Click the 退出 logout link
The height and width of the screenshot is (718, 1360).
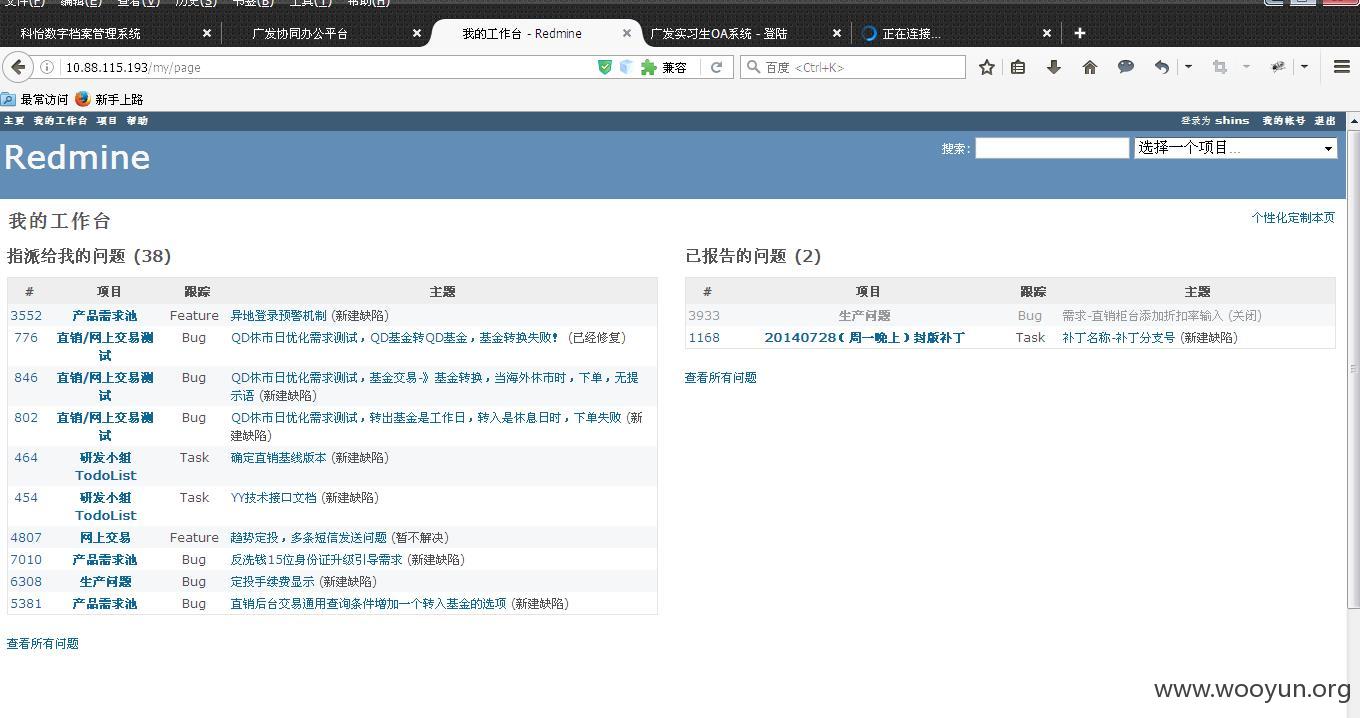1325,120
